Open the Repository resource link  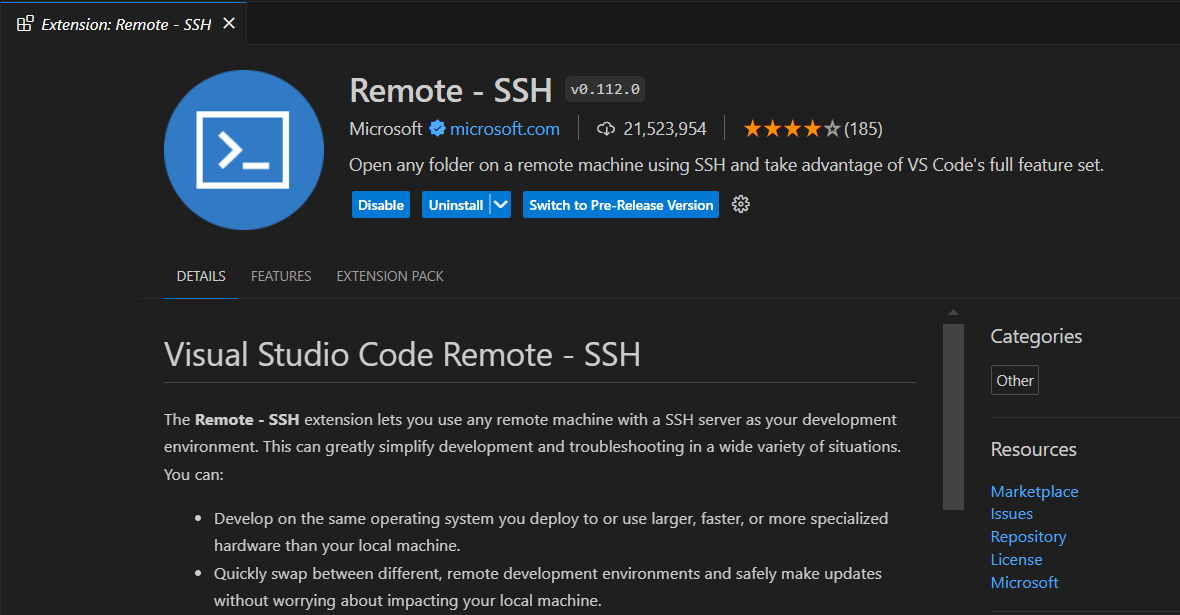pyautogui.click(x=1028, y=537)
